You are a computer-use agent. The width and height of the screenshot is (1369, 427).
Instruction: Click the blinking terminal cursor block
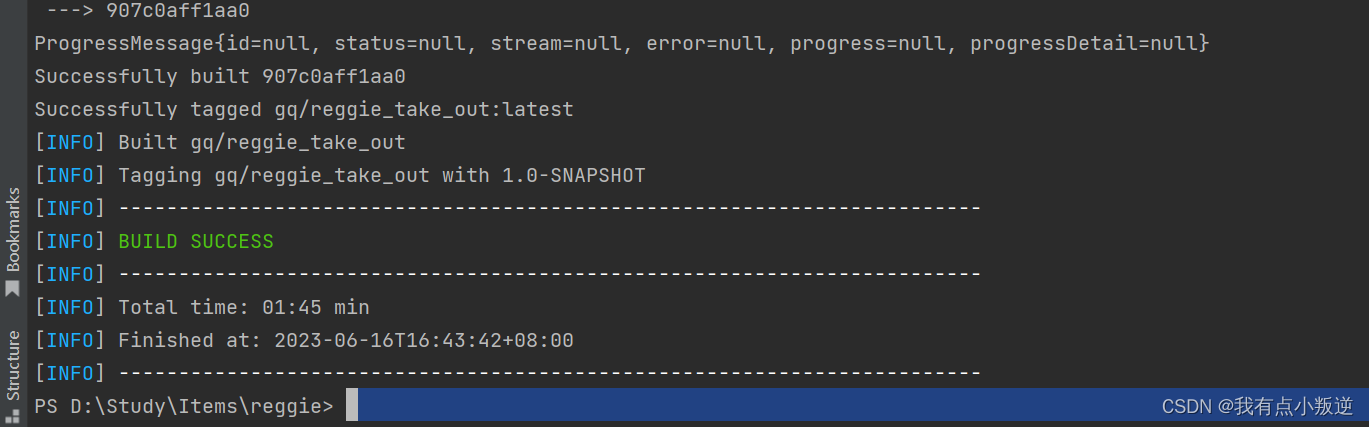(352, 406)
